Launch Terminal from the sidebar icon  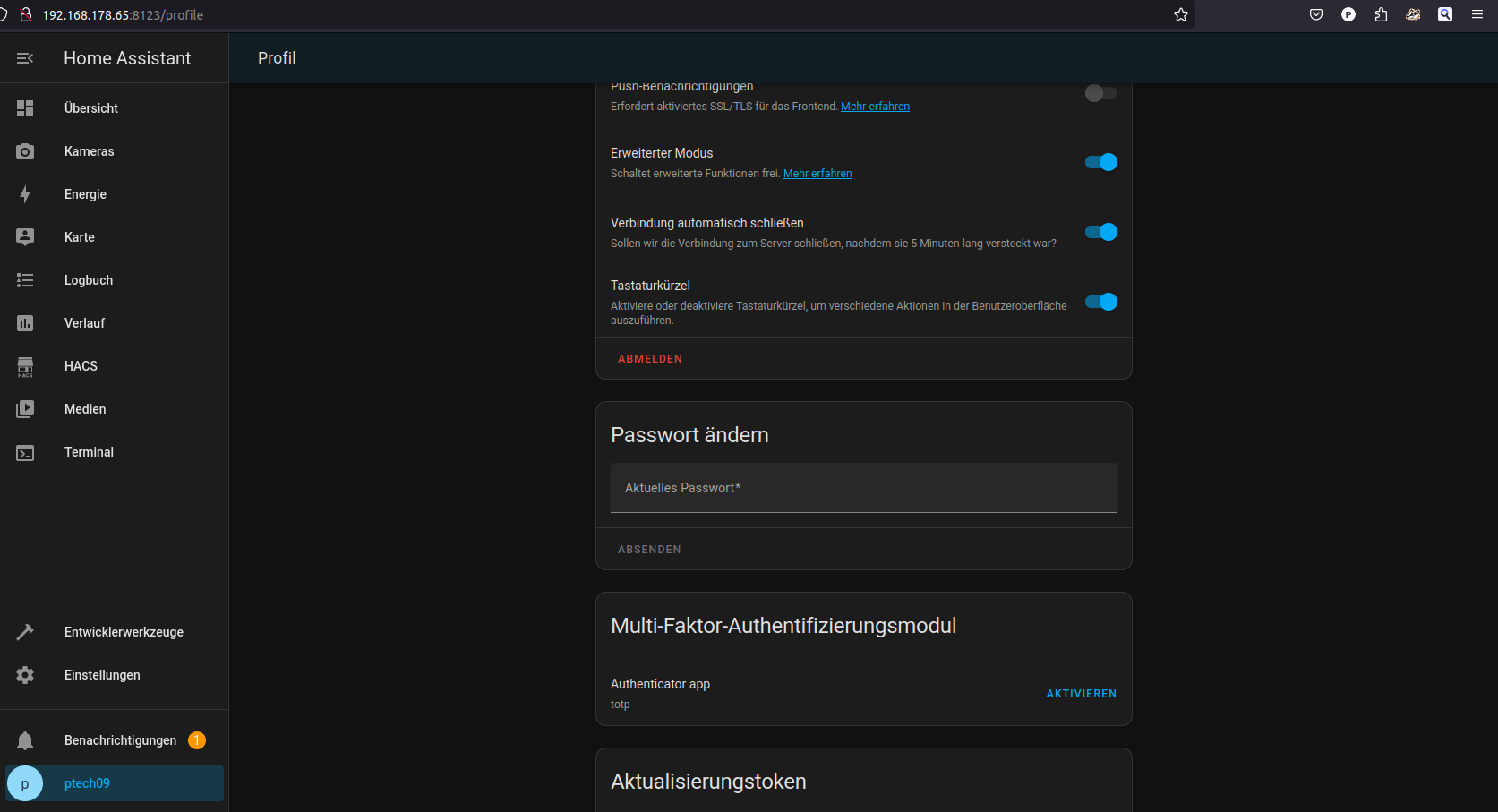pyautogui.click(x=25, y=453)
